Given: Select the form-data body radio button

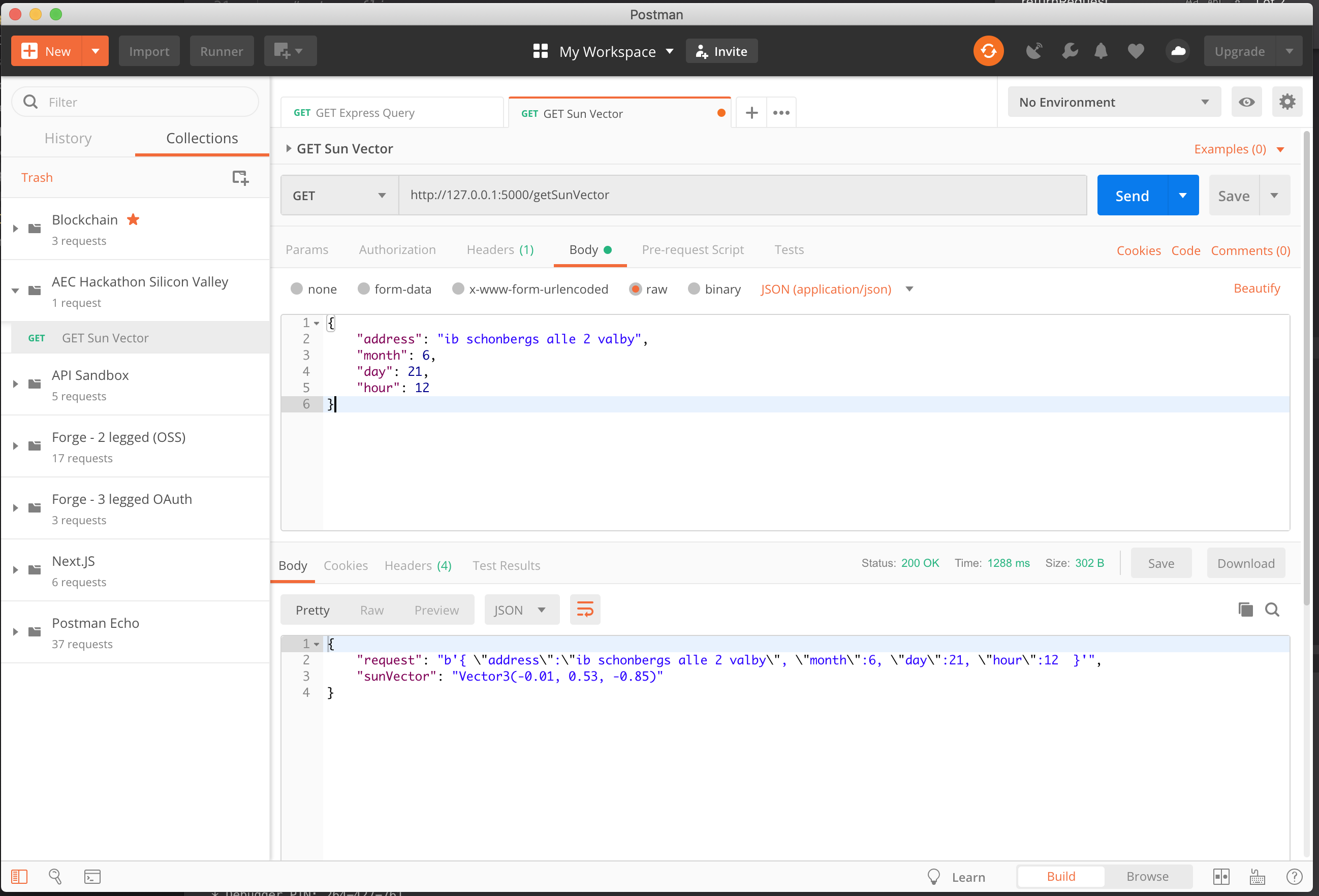Looking at the screenshot, I should 364,289.
